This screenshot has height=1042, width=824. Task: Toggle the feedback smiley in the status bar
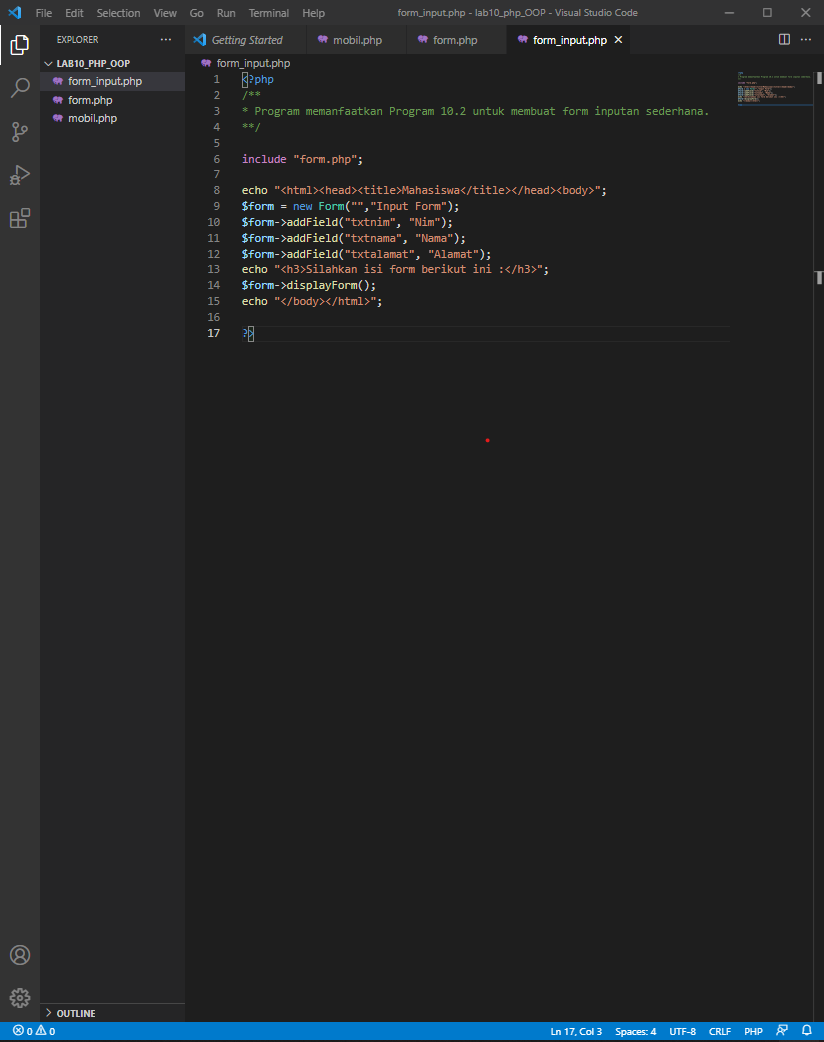[x=782, y=1030]
